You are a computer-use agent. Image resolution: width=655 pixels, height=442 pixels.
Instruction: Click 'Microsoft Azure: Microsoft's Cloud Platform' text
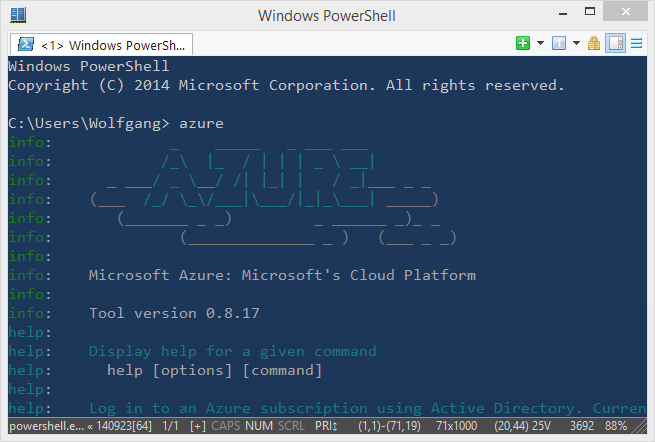[x=282, y=275]
